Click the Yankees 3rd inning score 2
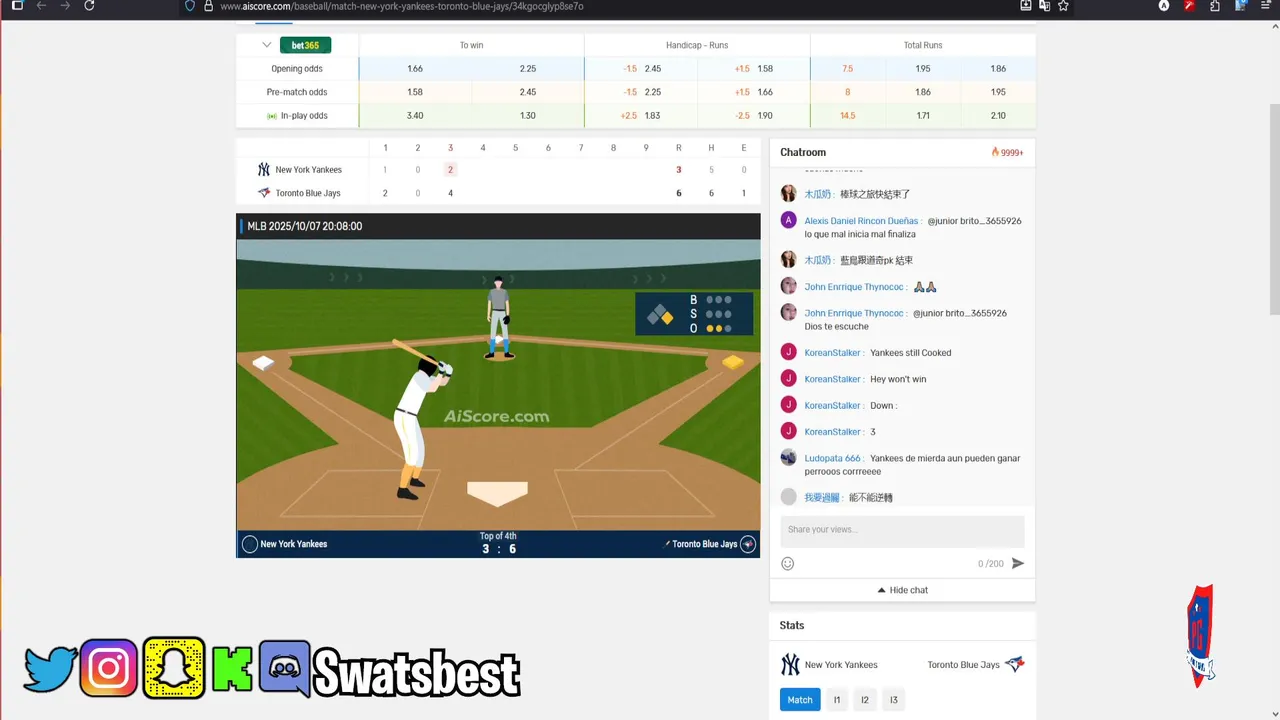This screenshot has width=1280, height=720. click(451, 170)
